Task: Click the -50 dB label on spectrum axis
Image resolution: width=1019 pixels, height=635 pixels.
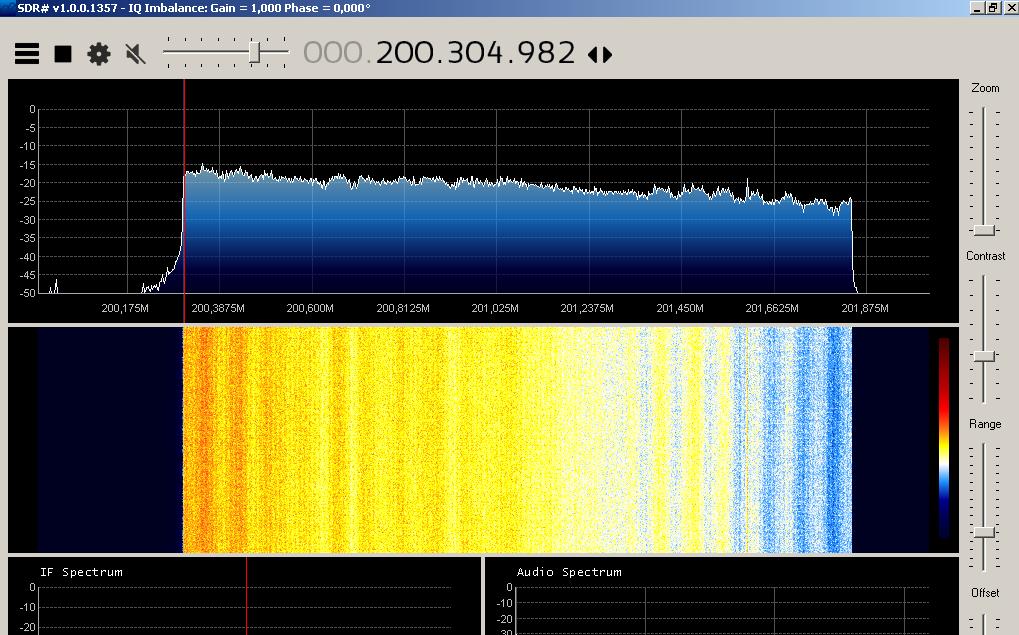Action: [27, 293]
